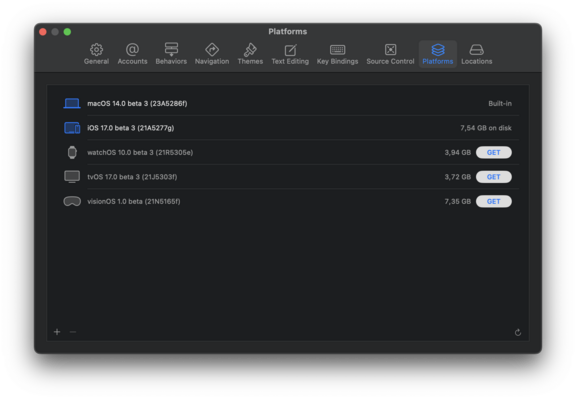Select the Platforms tab

pyautogui.click(x=438, y=54)
